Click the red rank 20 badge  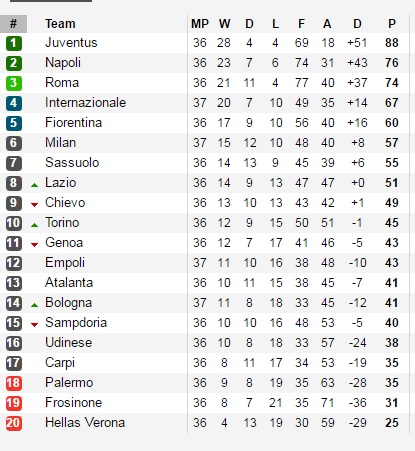tap(14, 423)
